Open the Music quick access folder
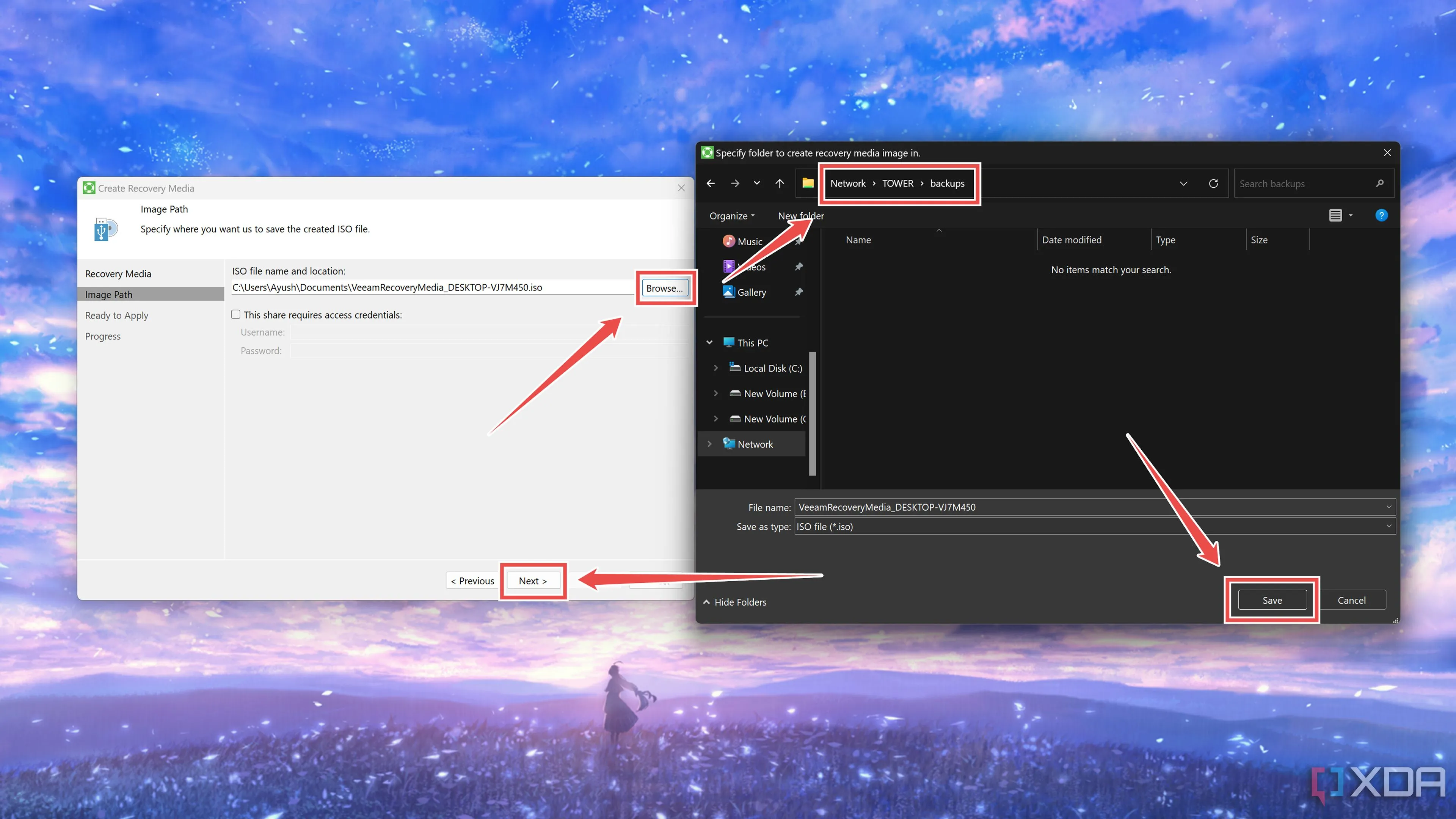The height and width of the screenshot is (819, 1456). tap(750, 242)
